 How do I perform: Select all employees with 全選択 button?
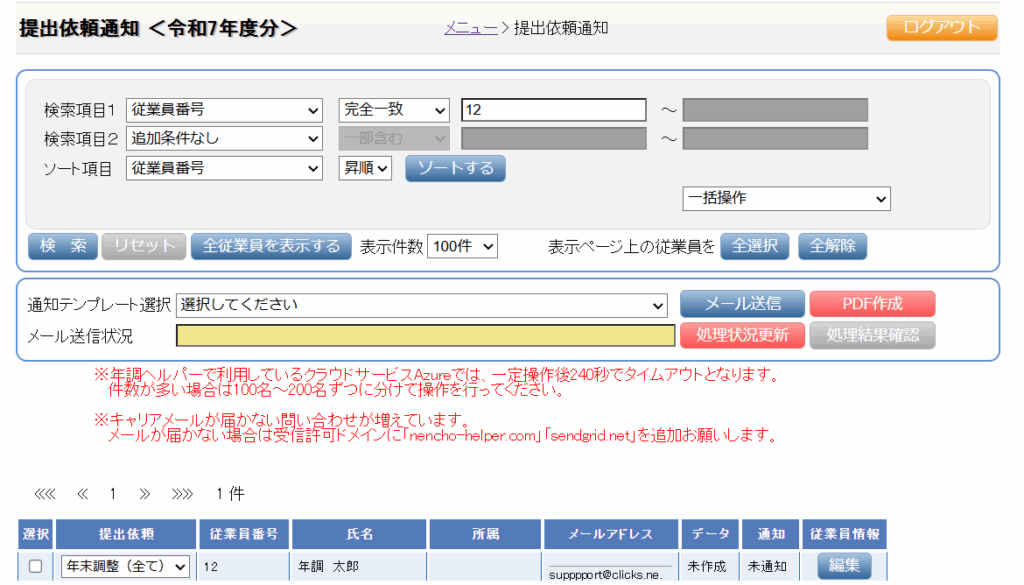(x=755, y=246)
